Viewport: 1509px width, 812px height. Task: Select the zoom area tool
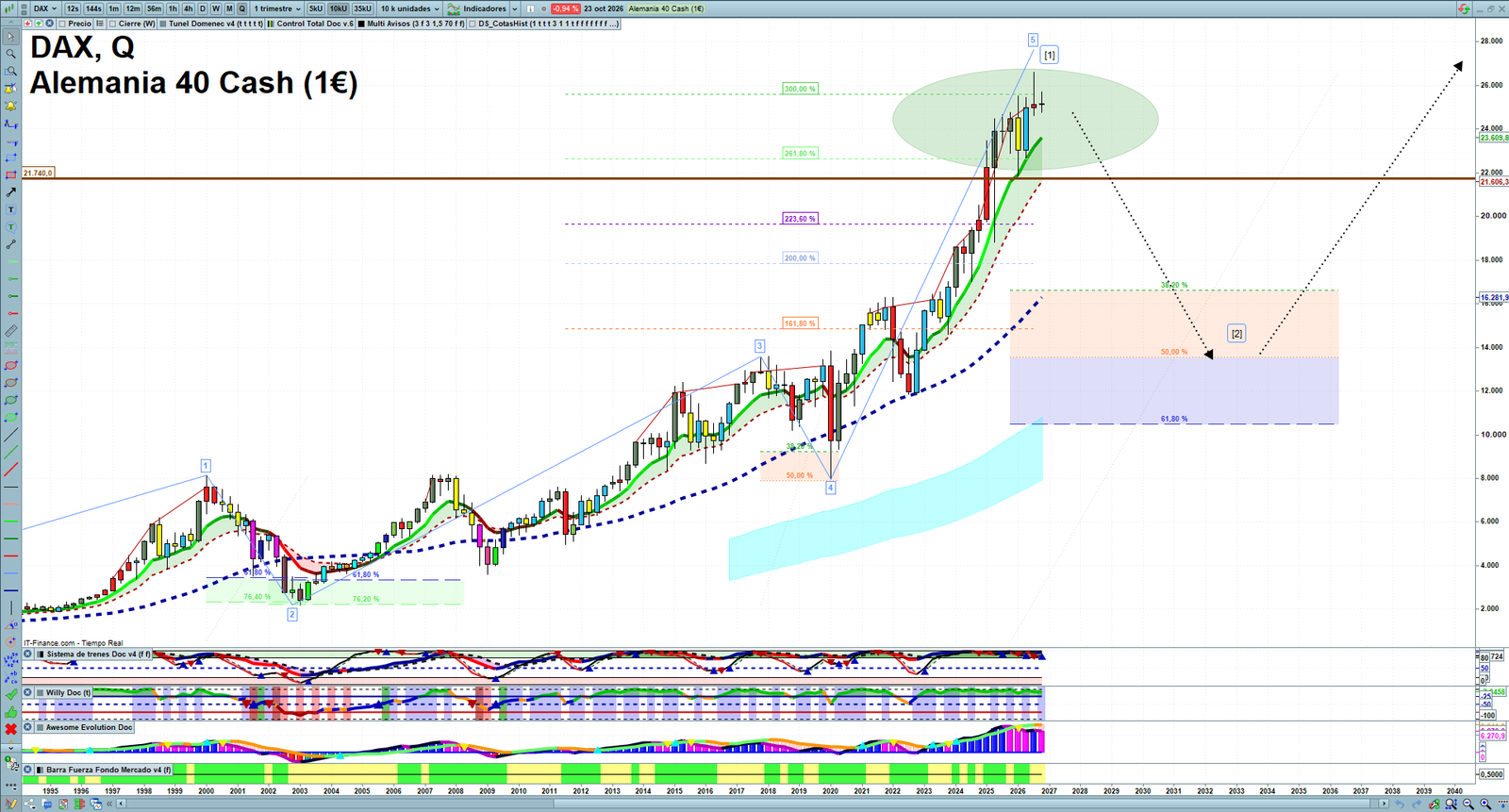click(10, 71)
